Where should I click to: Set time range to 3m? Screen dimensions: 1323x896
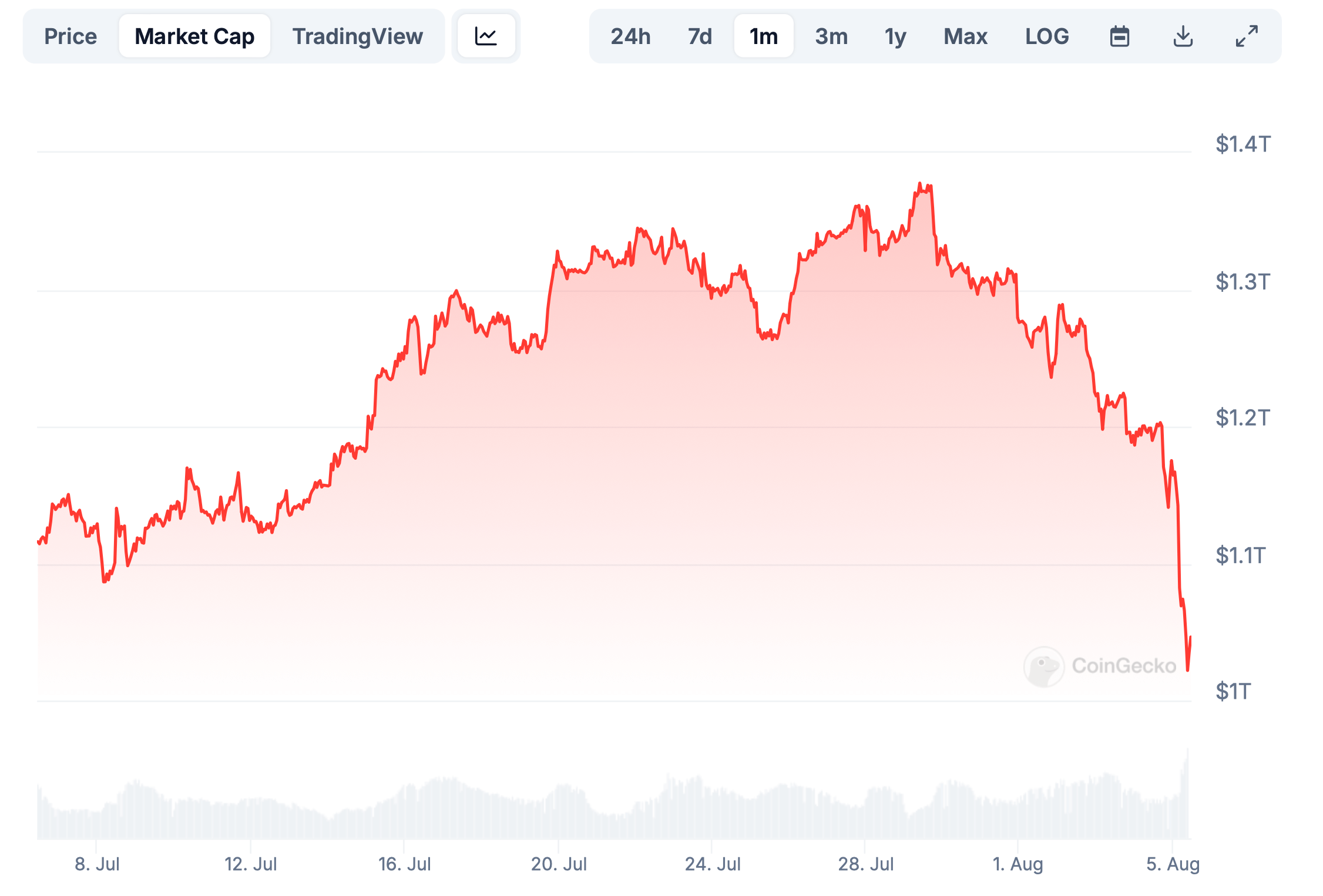[x=831, y=36]
